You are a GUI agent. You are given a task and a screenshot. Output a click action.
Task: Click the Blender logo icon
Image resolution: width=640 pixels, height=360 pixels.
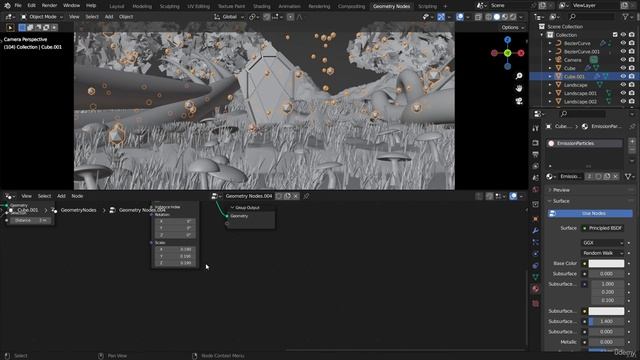7,6
